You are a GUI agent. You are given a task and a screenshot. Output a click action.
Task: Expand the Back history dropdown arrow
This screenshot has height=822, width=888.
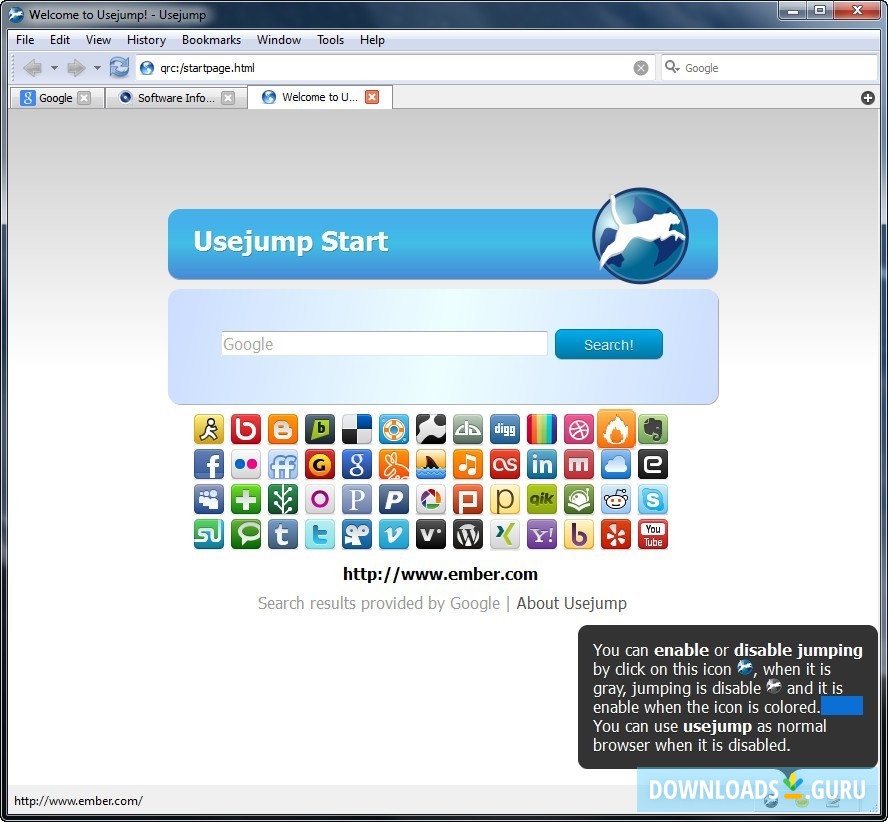pyautogui.click(x=54, y=68)
